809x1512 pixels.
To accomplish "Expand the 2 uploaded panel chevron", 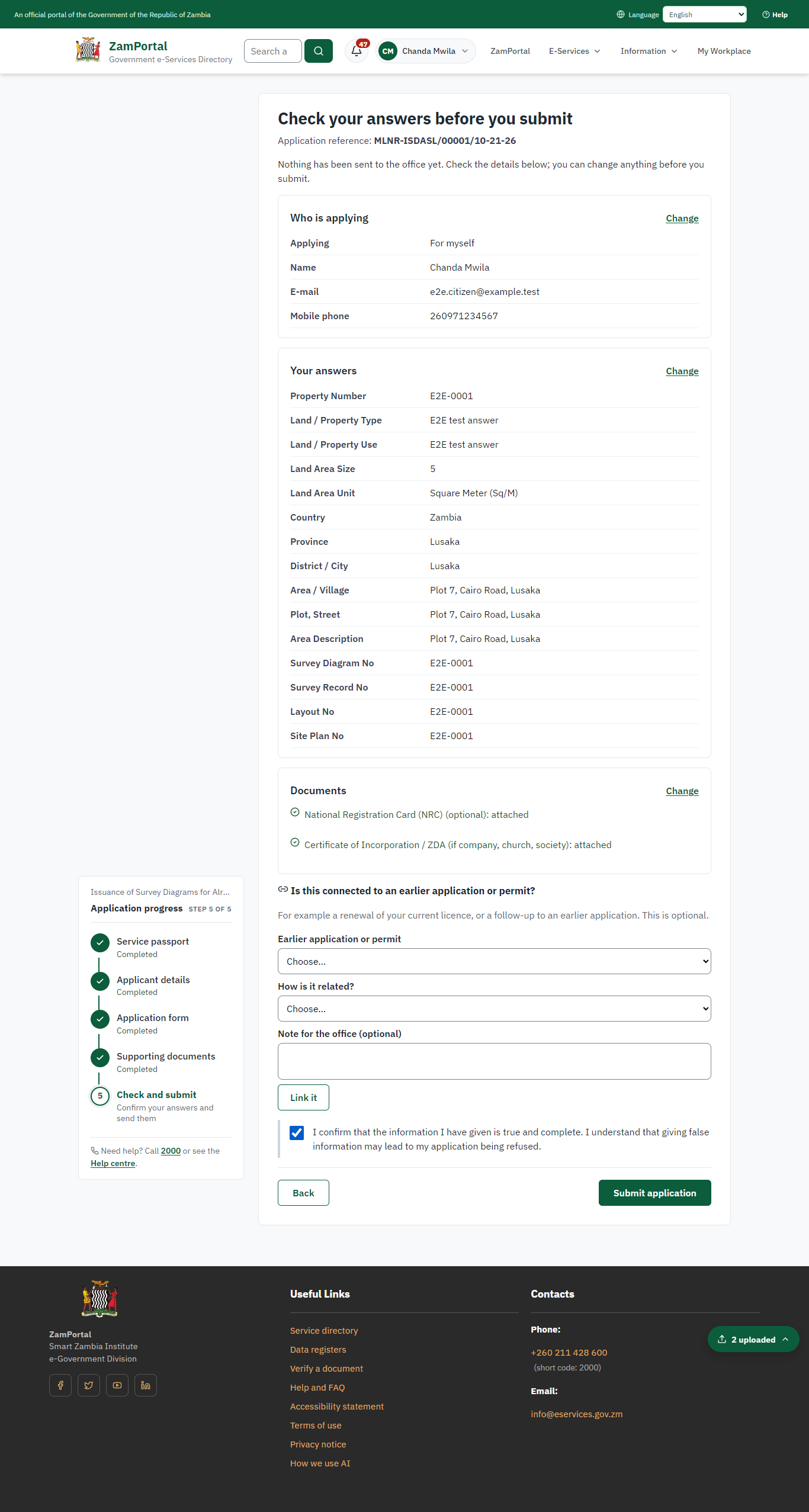I will 785,1339.
